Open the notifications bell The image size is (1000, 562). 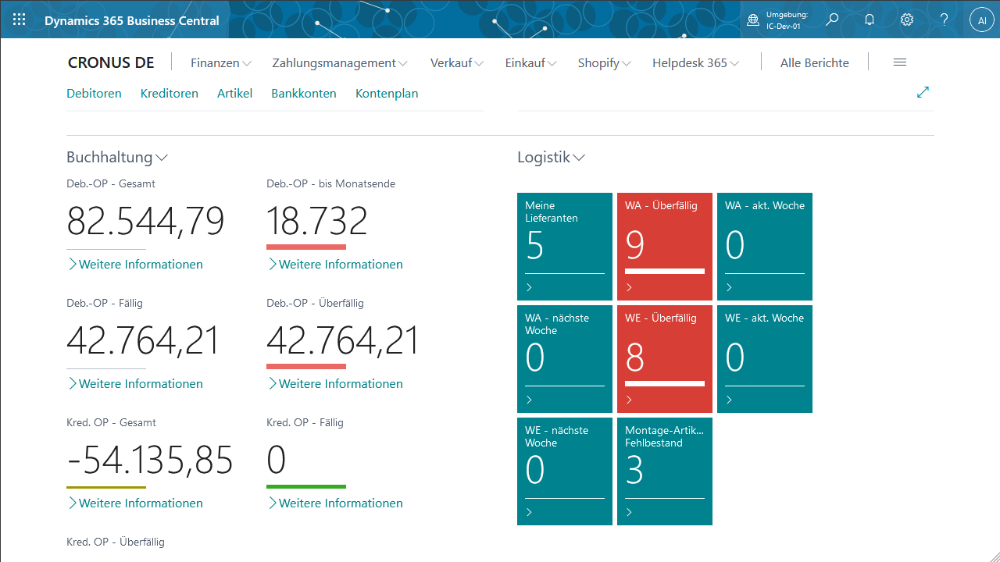(x=869, y=20)
